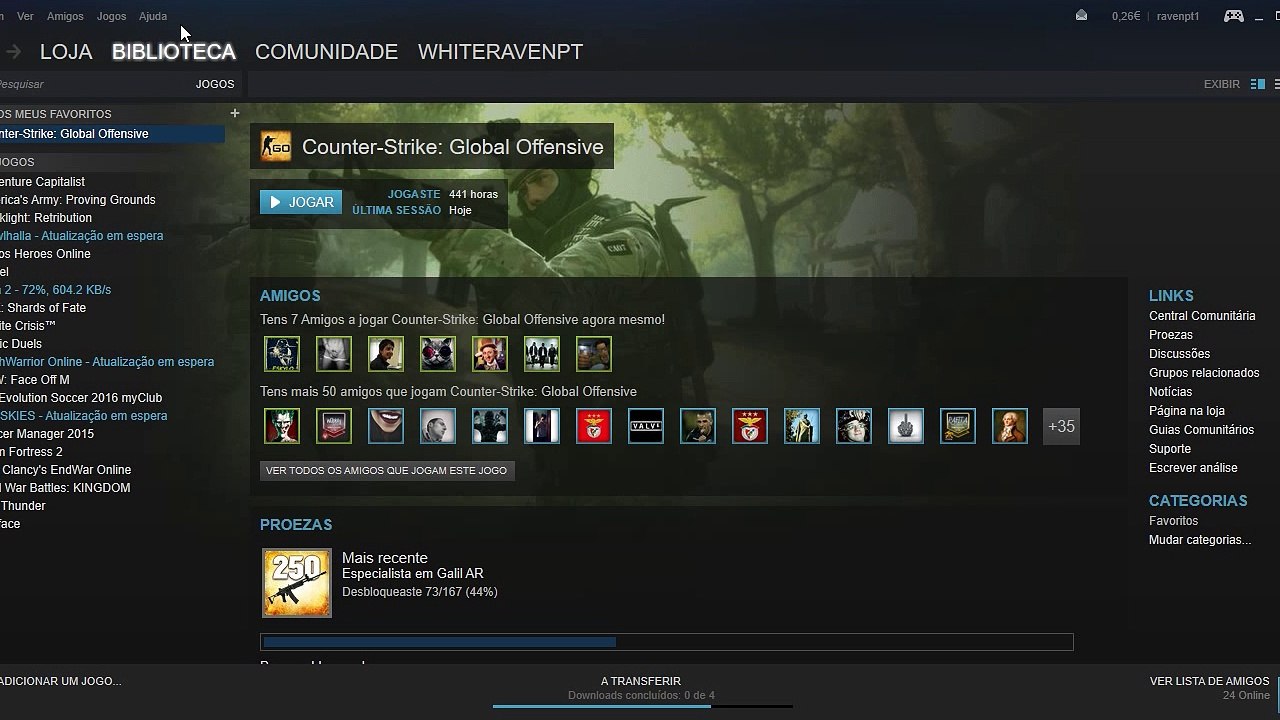Click the A TRANSFERIR downloads progress bar

[641, 706]
